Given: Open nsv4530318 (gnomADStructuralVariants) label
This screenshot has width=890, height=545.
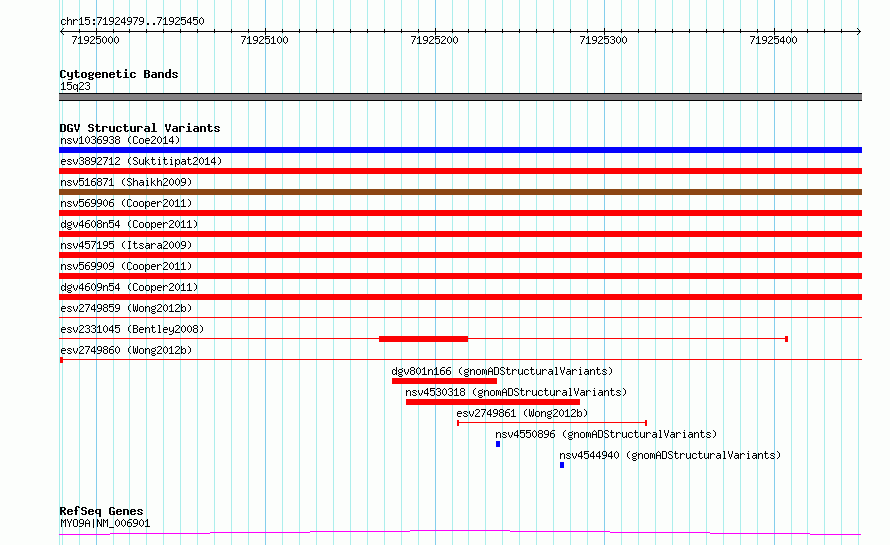Looking at the screenshot, I should click(x=516, y=392).
